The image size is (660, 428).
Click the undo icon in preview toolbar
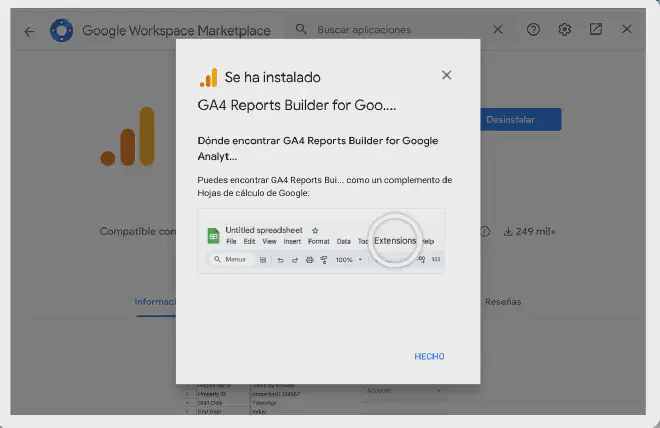pyautogui.click(x=280, y=260)
